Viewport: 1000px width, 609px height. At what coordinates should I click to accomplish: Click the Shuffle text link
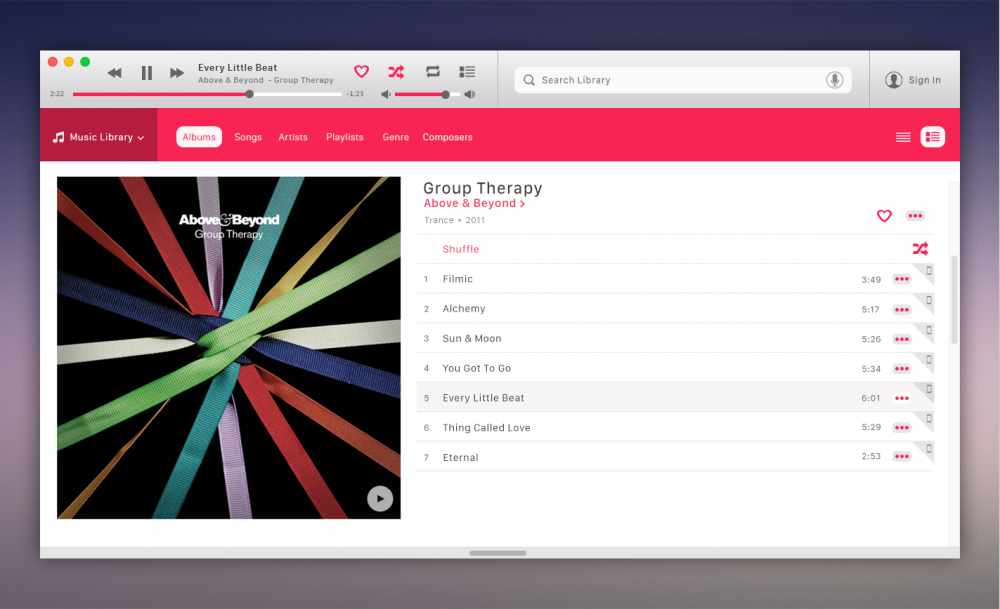click(x=460, y=249)
